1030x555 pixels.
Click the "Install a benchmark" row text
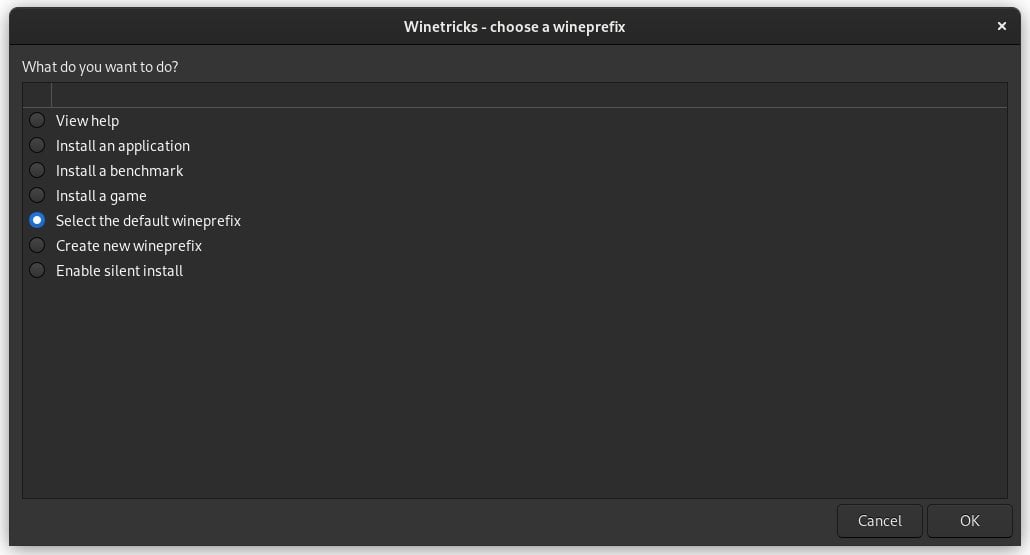tap(119, 171)
